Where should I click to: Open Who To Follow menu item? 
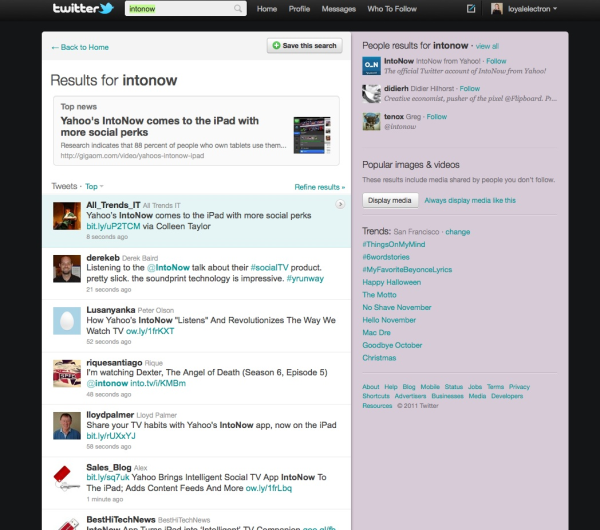coord(394,9)
